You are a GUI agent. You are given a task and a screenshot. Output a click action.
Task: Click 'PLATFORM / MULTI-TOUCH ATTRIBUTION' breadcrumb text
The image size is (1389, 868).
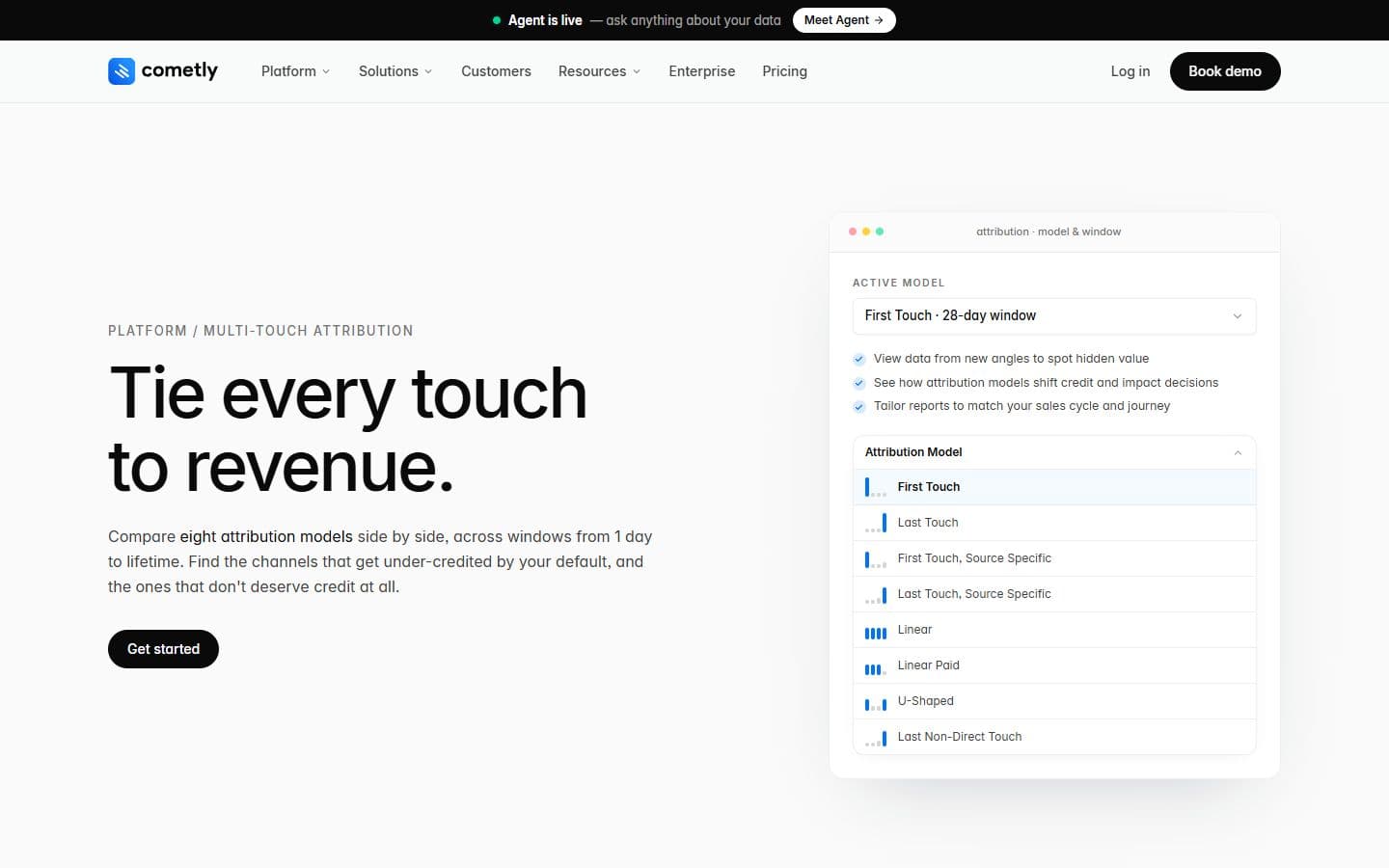(x=260, y=331)
